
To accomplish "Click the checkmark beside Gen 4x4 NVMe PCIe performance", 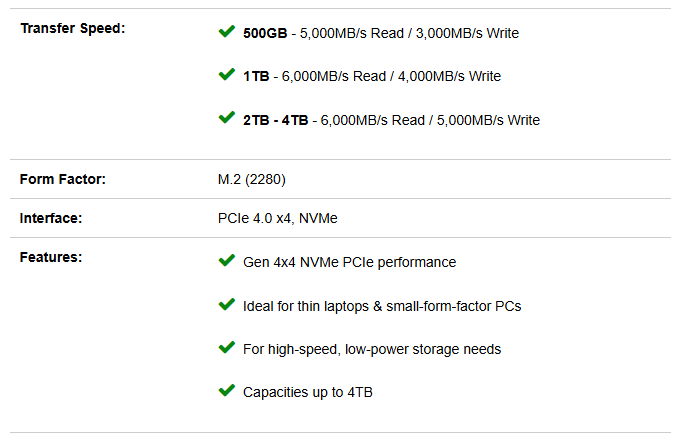I will pos(227,261).
